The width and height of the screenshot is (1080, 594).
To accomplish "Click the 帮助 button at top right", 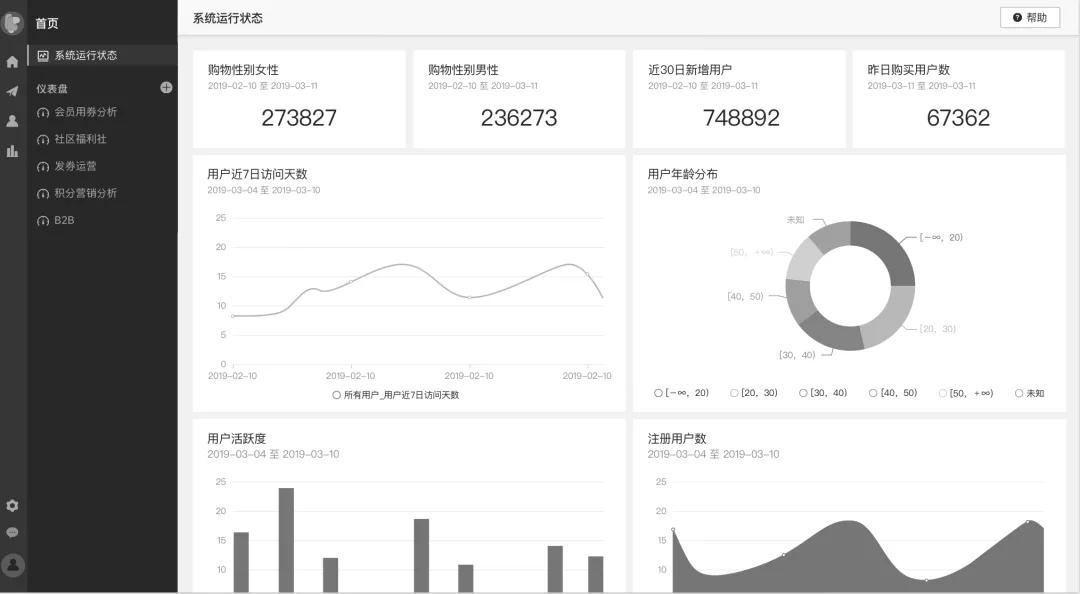I will click(1030, 17).
